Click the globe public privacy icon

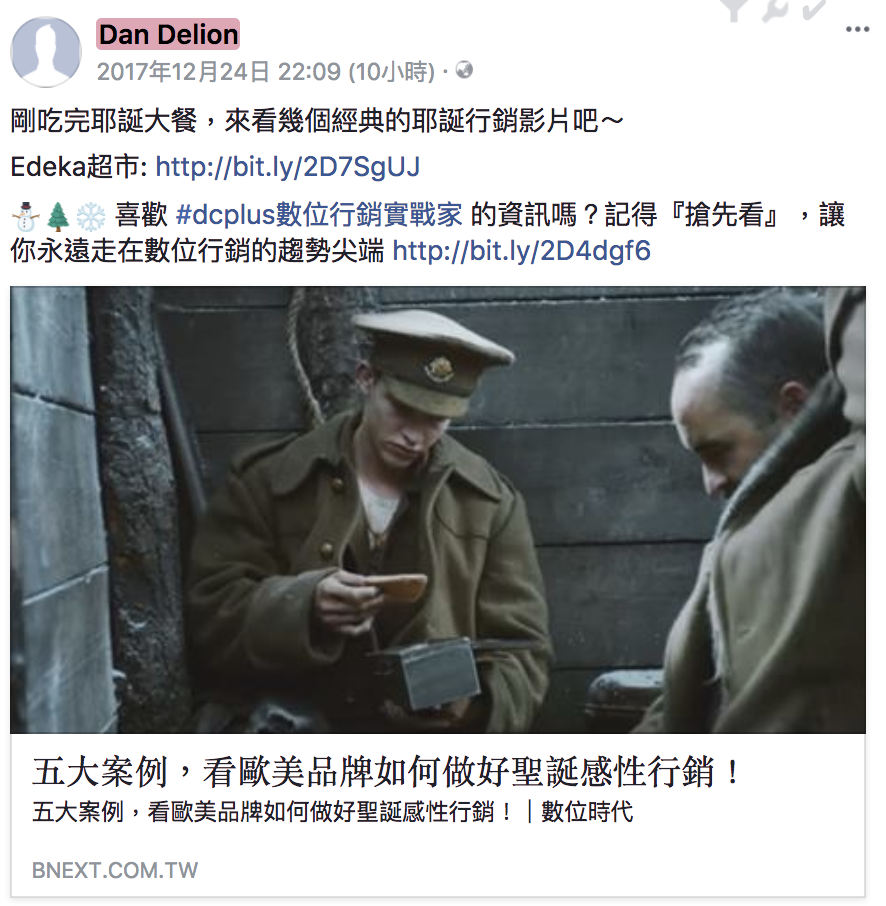[x=464, y=70]
